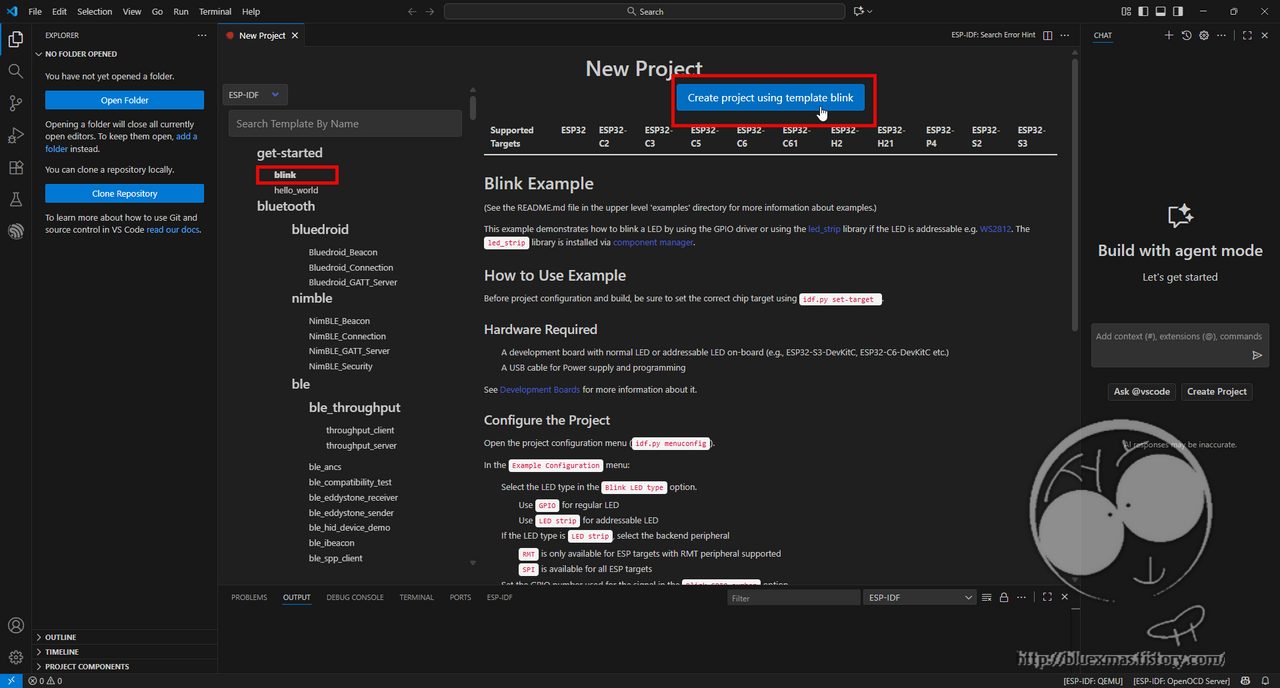Click Create Project button in chat

[x=1217, y=391]
